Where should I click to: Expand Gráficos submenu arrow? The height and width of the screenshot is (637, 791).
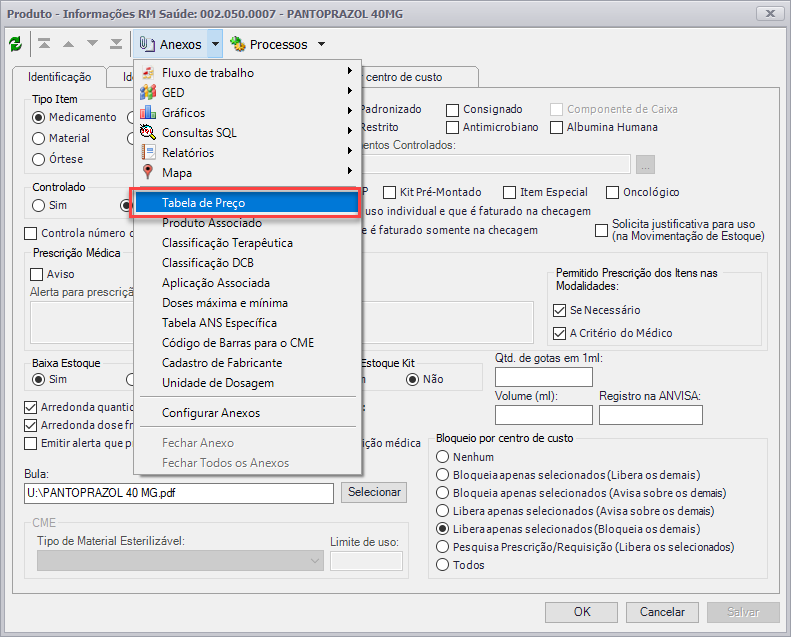pos(350,111)
